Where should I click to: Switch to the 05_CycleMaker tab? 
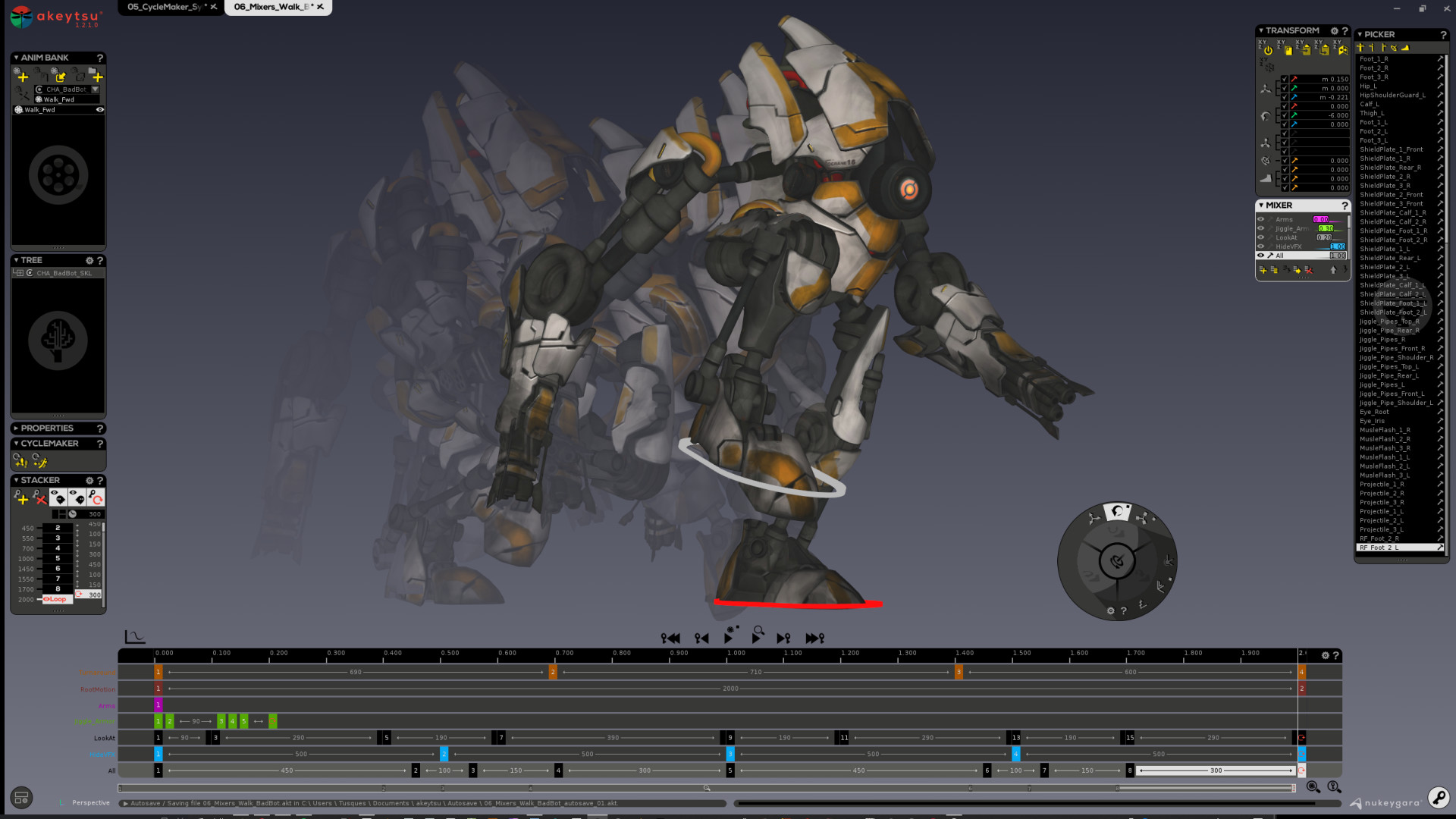click(x=164, y=7)
